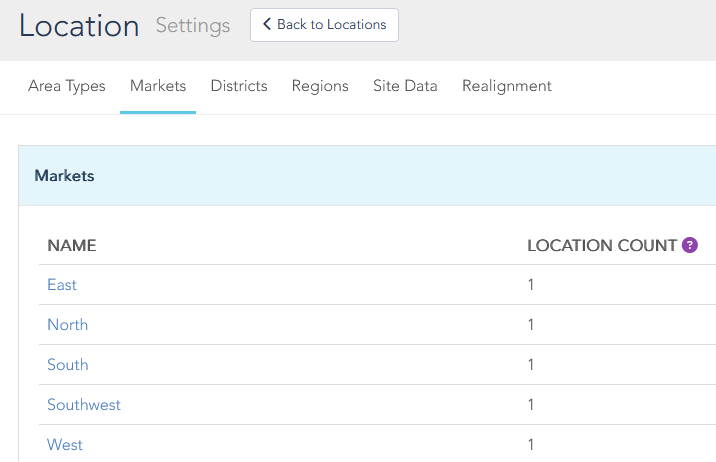Click the location count in Southwest row
716x462 pixels.
pyautogui.click(x=531, y=405)
